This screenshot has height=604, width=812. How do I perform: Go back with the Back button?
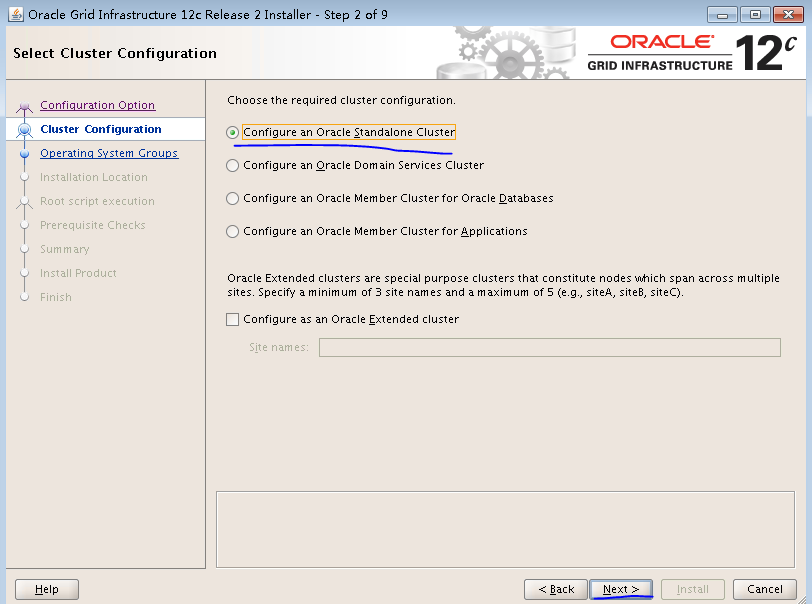[x=556, y=589]
